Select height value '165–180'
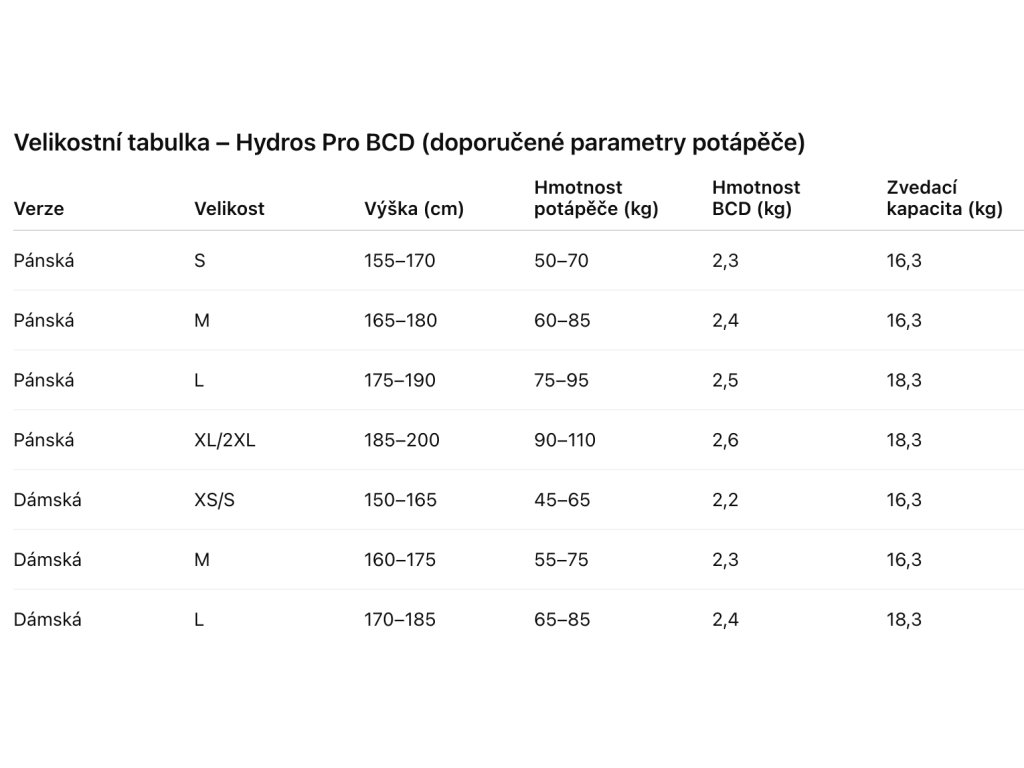This screenshot has width=1024, height=768. point(400,321)
